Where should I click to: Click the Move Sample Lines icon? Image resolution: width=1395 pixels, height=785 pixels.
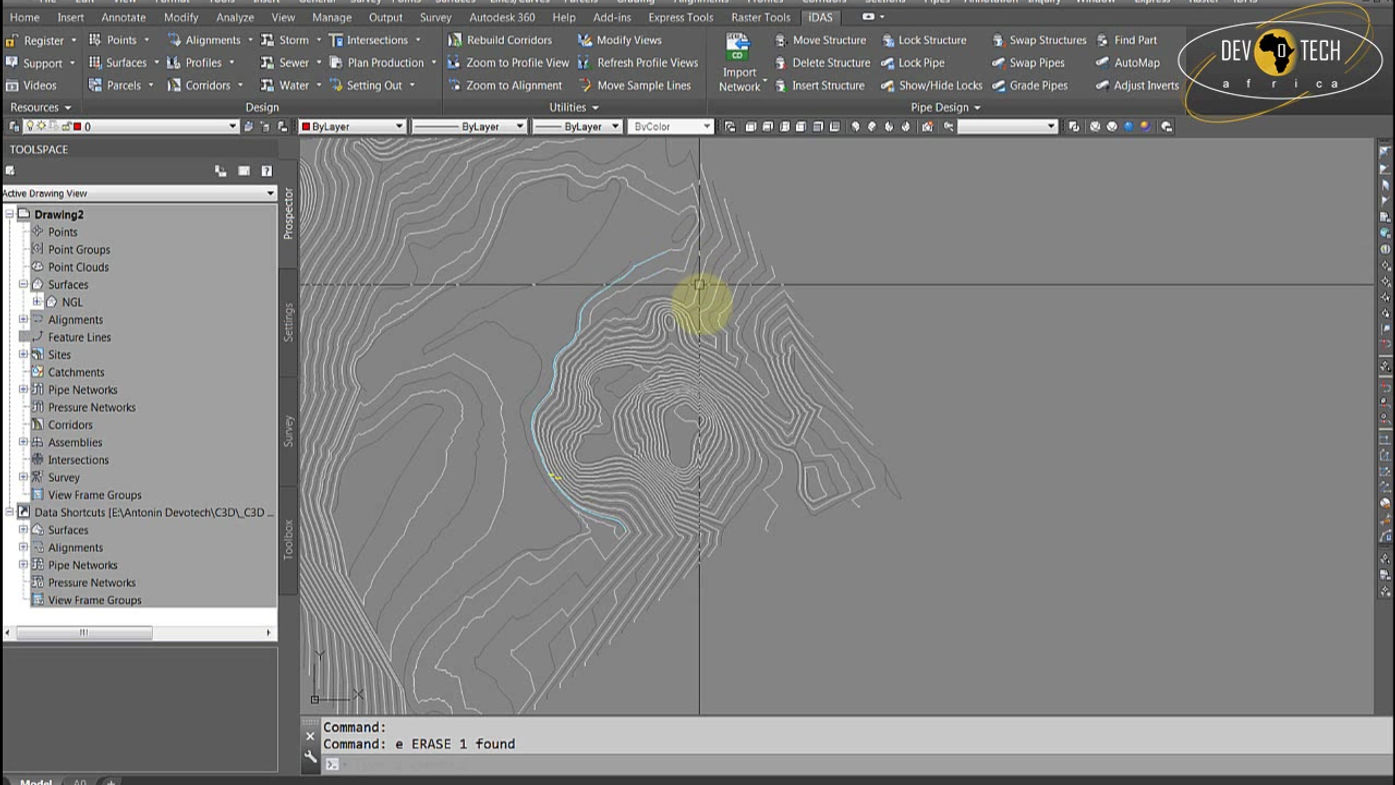pos(585,86)
